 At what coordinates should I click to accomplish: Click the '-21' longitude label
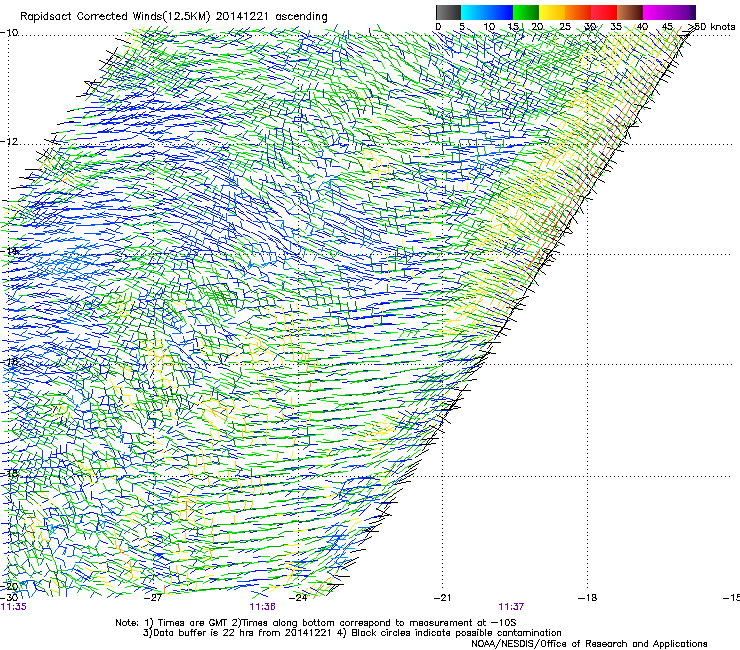[x=442, y=598]
